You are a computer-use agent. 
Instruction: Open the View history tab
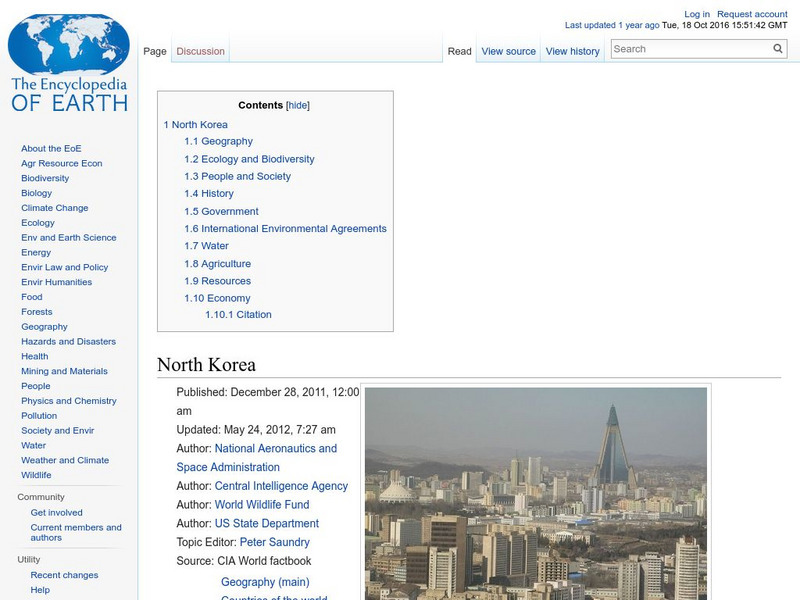coord(572,50)
